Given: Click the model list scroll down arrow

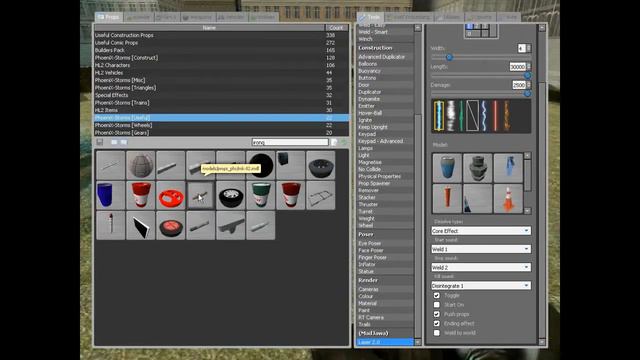Looking at the screenshot, I should coord(527,211).
